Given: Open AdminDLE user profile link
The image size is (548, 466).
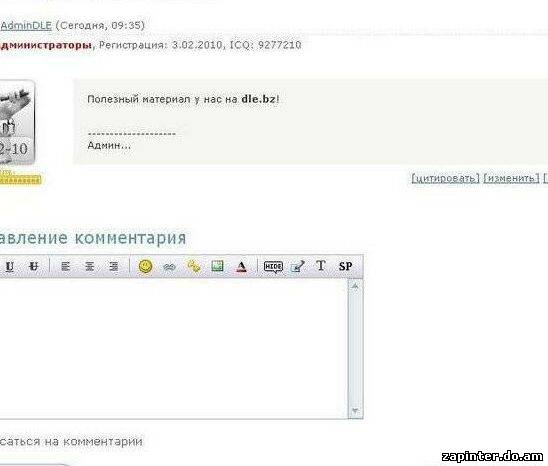Looking at the screenshot, I should click(26, 26).
